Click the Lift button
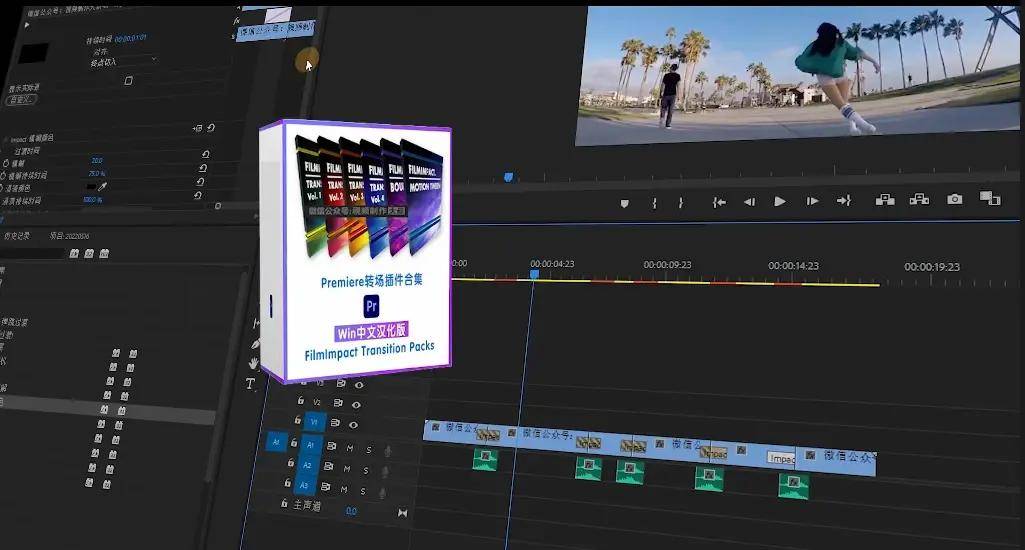1025x550 pixels. pos(885,199)
